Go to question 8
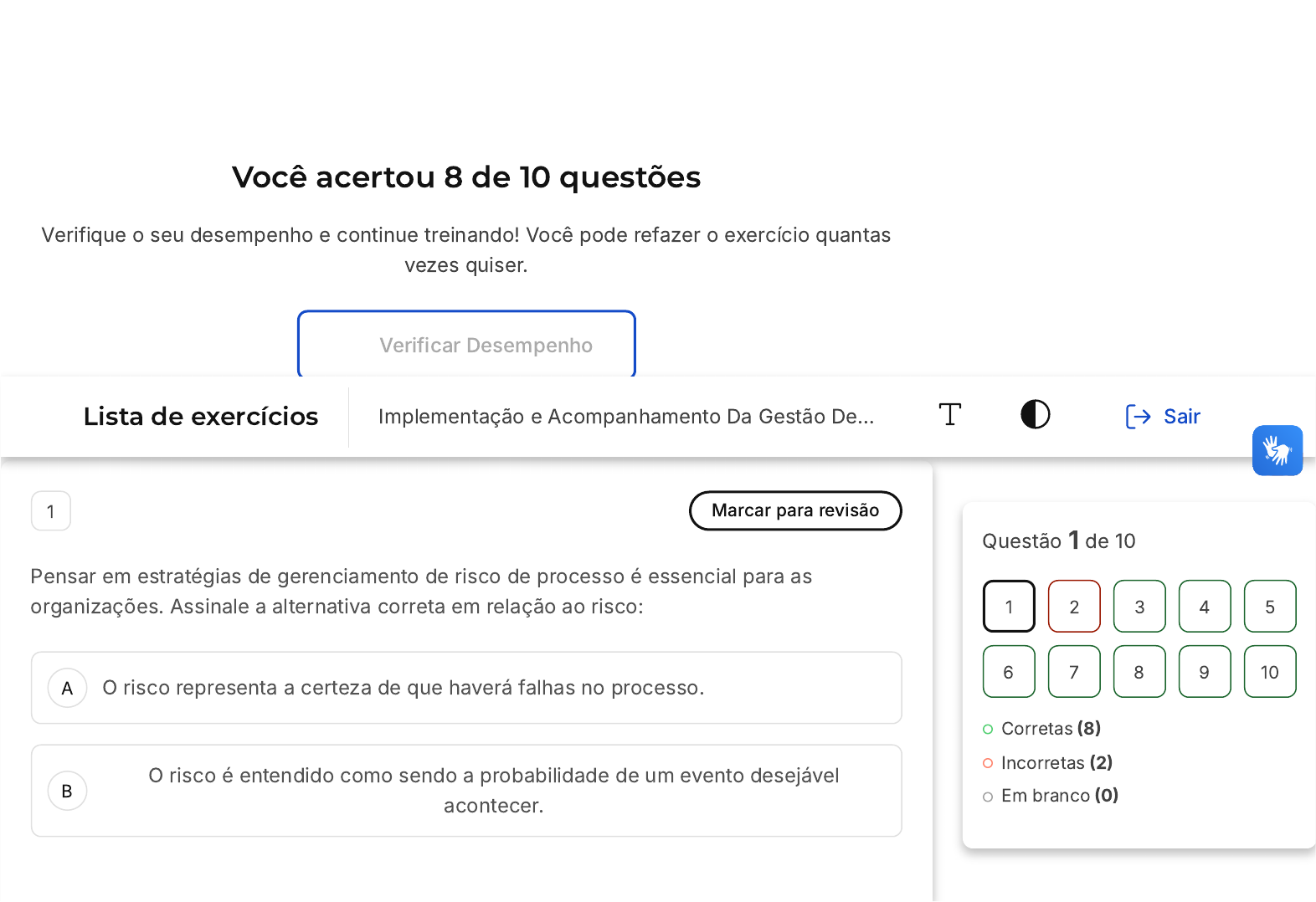Viewport: 1316px width, 902px height. point(1139,672)
